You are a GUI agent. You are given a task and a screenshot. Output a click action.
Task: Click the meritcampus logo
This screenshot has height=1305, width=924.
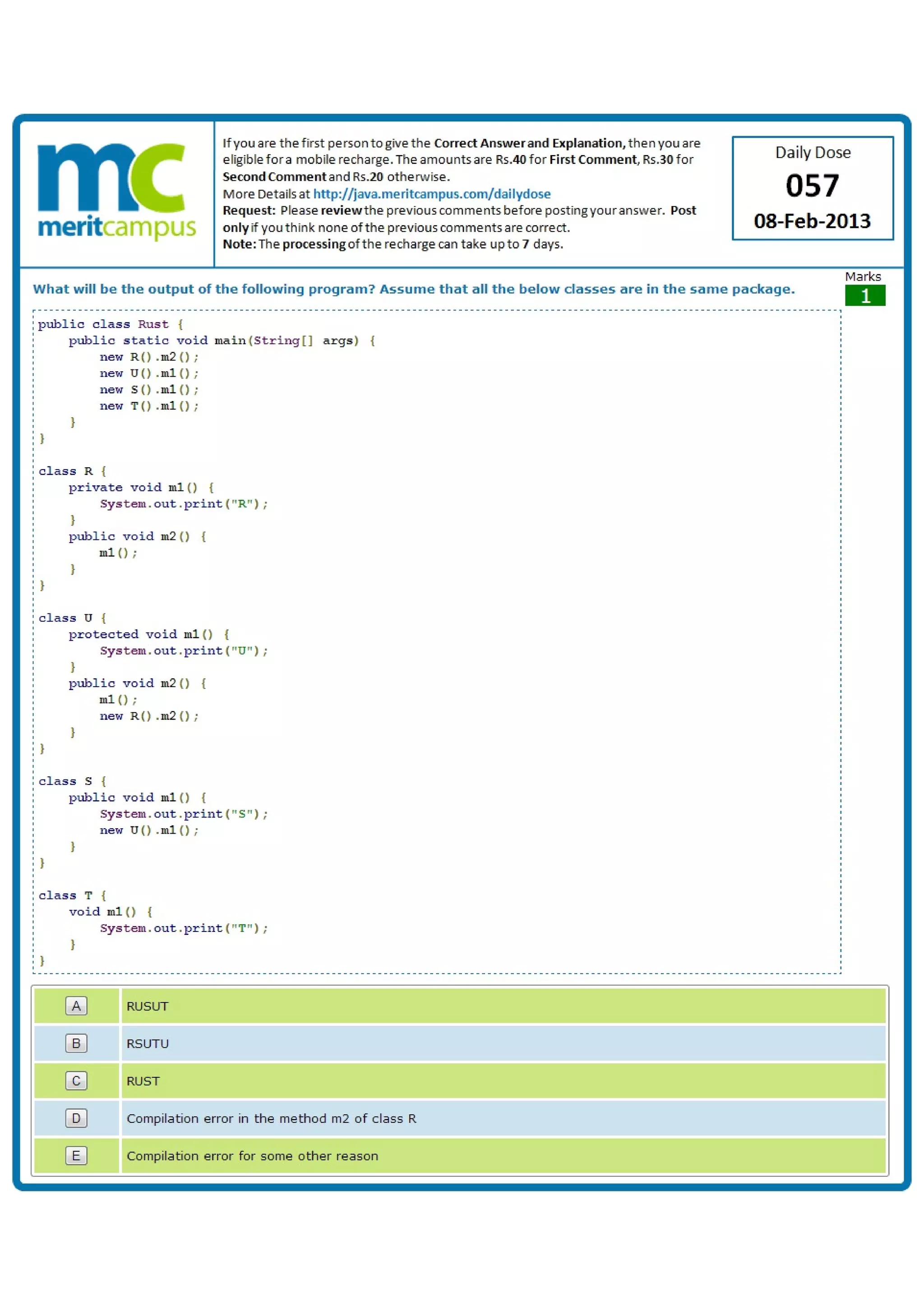117,191
